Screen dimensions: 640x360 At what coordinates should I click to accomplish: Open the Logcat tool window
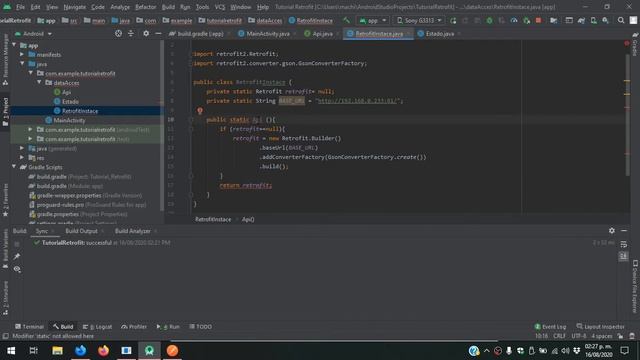pyautogui.click(x=97, y=327)
